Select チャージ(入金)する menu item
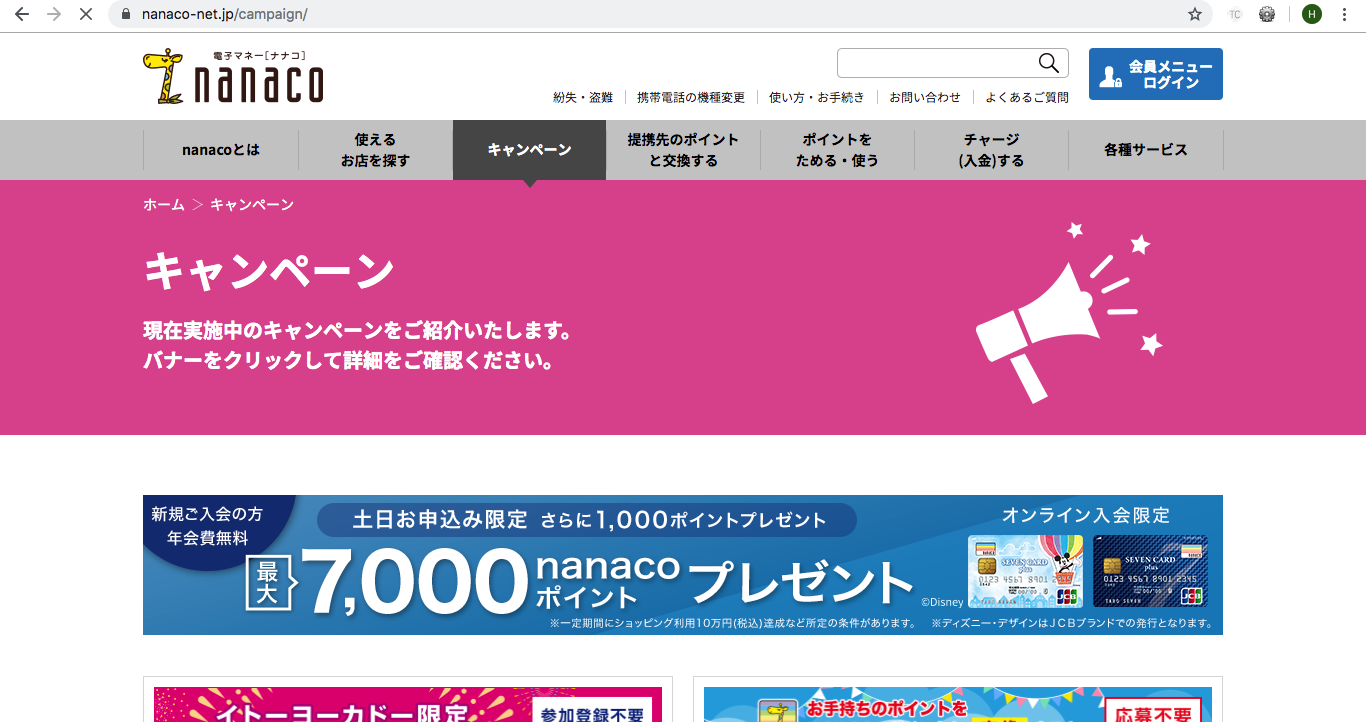This screenshot has height=722, width=1366. pos(991,150)
